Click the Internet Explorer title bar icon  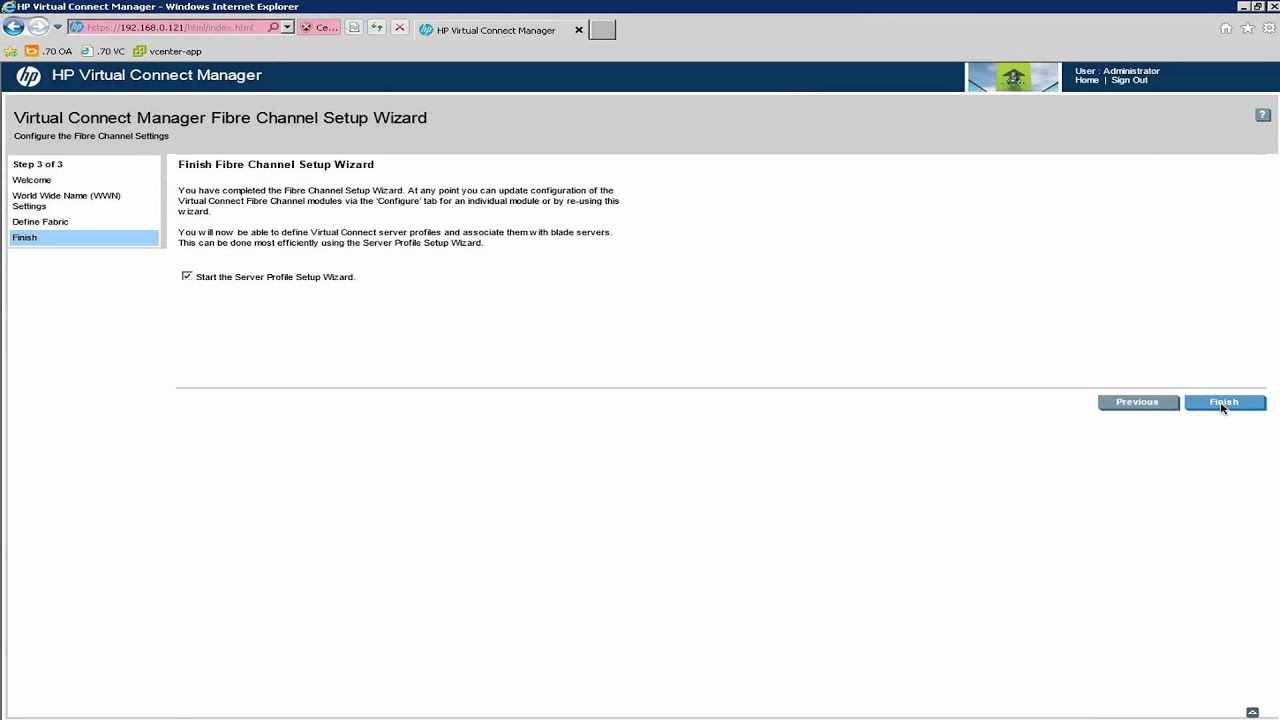(8, 6)
